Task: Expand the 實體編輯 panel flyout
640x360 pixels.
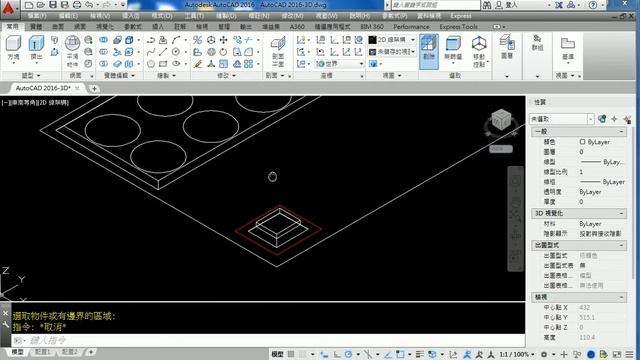Action: (120, 76)
